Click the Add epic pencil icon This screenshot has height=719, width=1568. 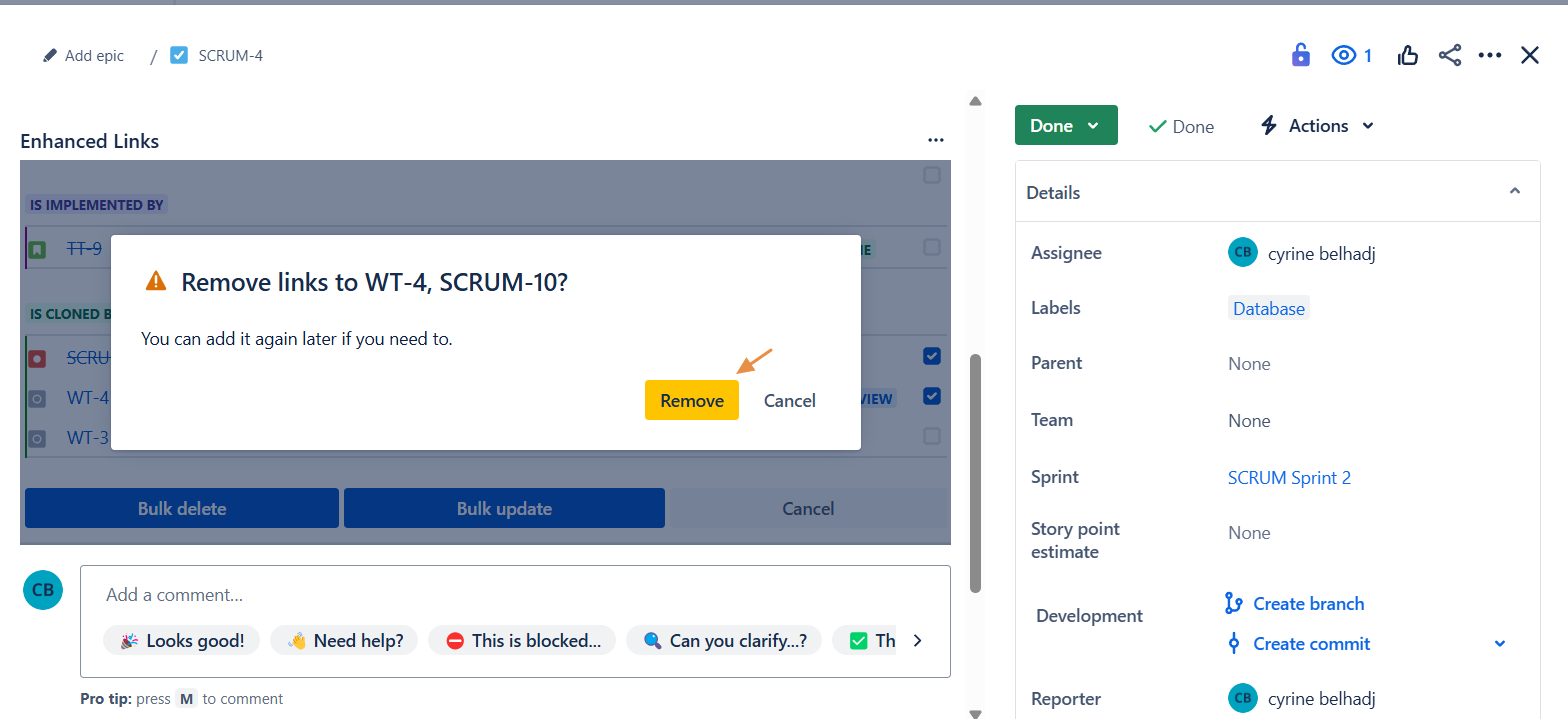(50, 56)
